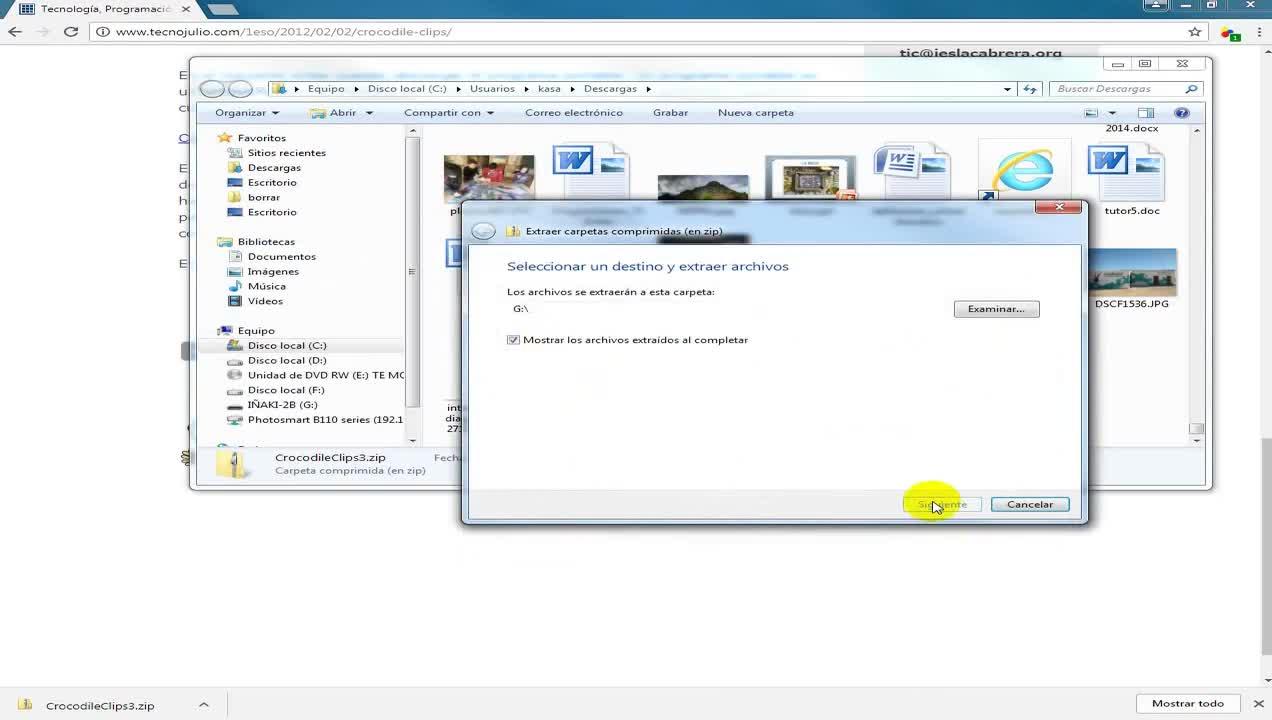Screen dimensions: 1272x720
Task: Click Grabar in the Explorer toolbar
Action: pyautogui.click(x=670, y=113)
